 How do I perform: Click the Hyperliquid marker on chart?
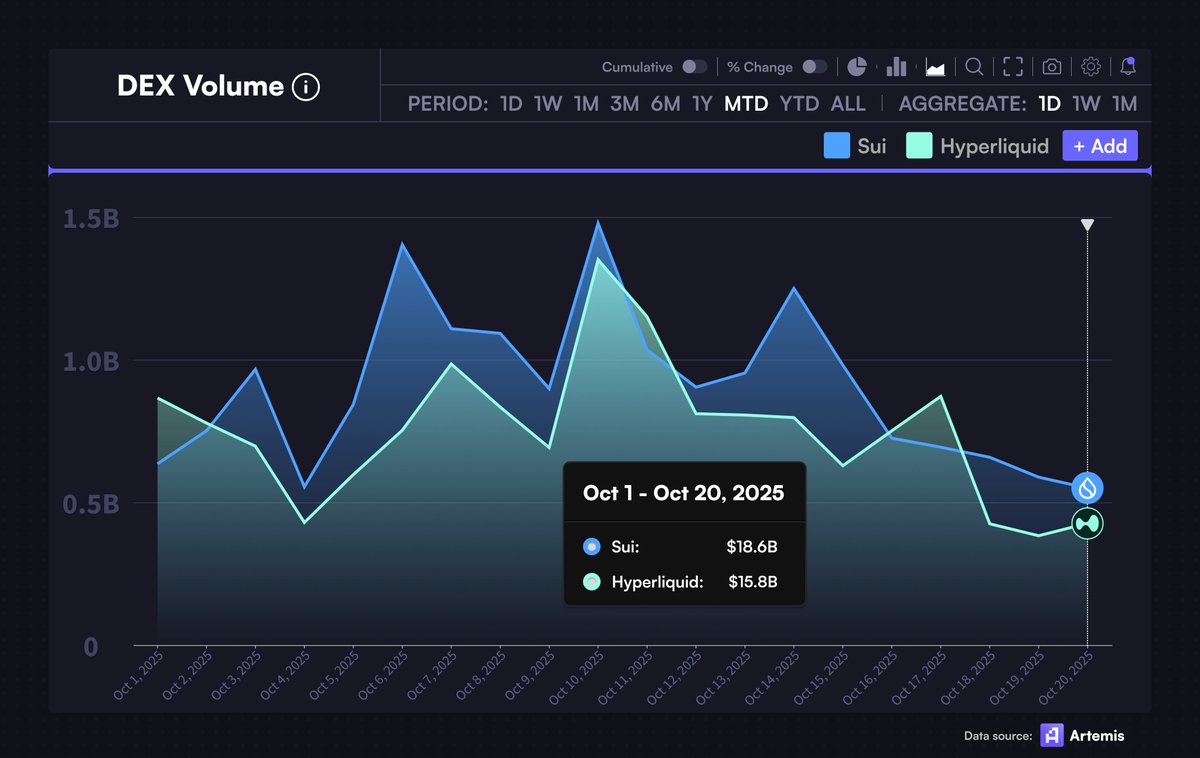(1087, 523)
